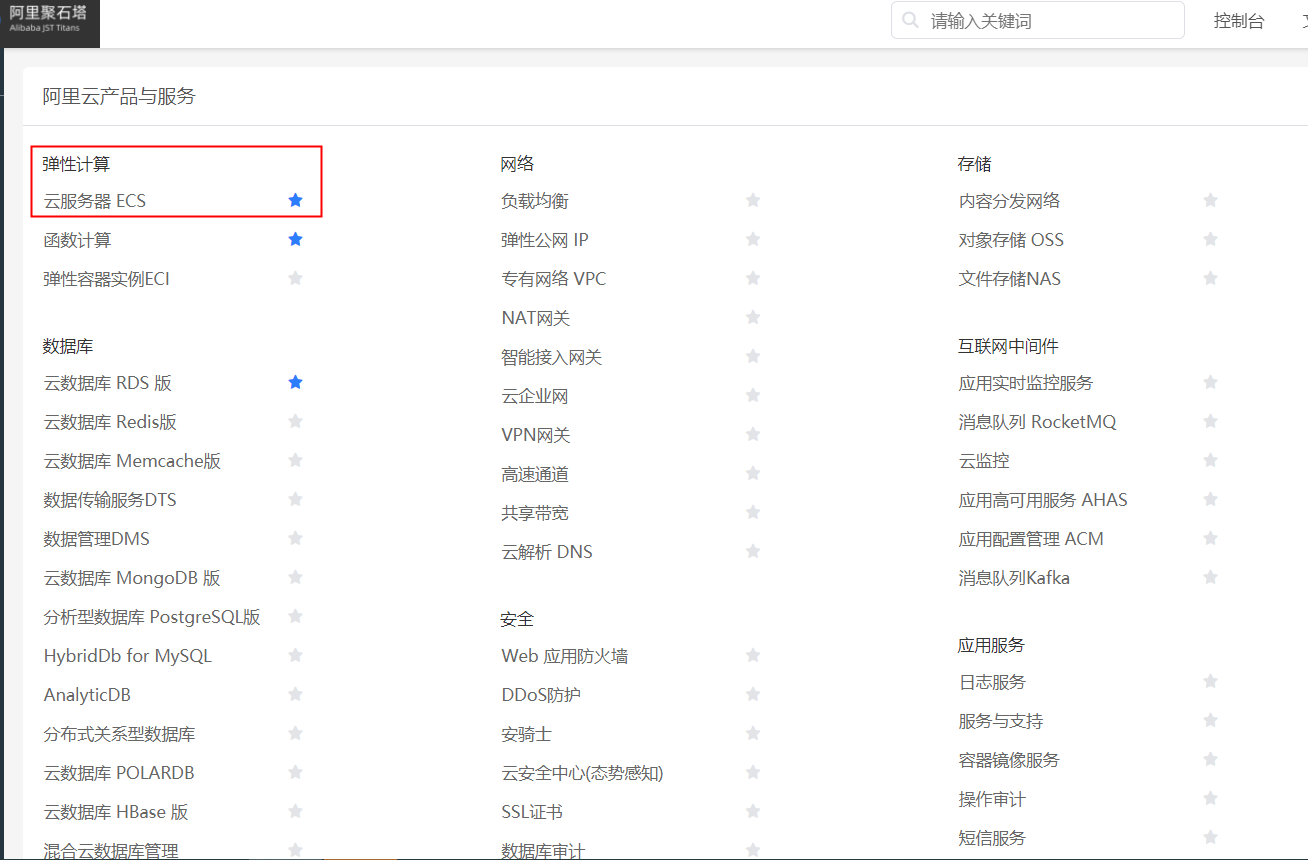Go to 内容分发网络 service
1308x860 pixels.
pos(1009,201)
